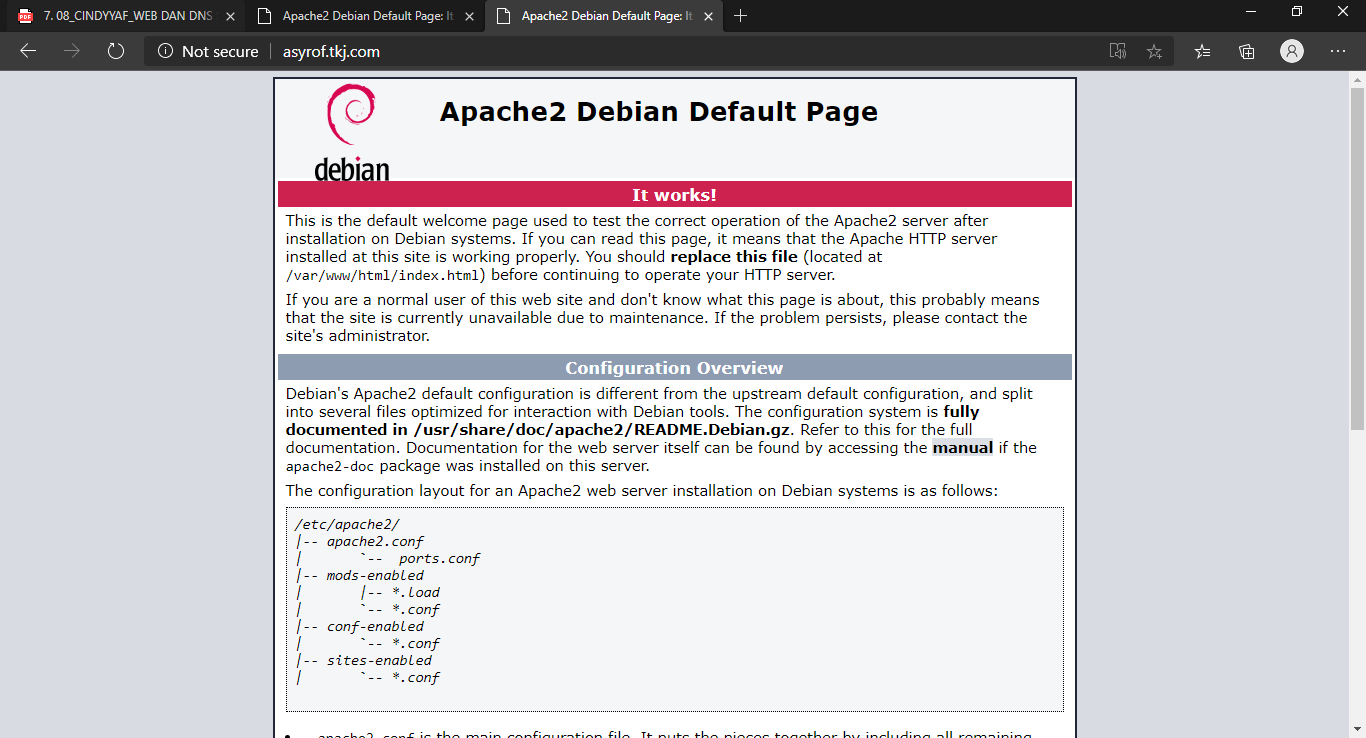Close the active Apache2 Debian tab
1366x738 pixels.
pos(706,16)
